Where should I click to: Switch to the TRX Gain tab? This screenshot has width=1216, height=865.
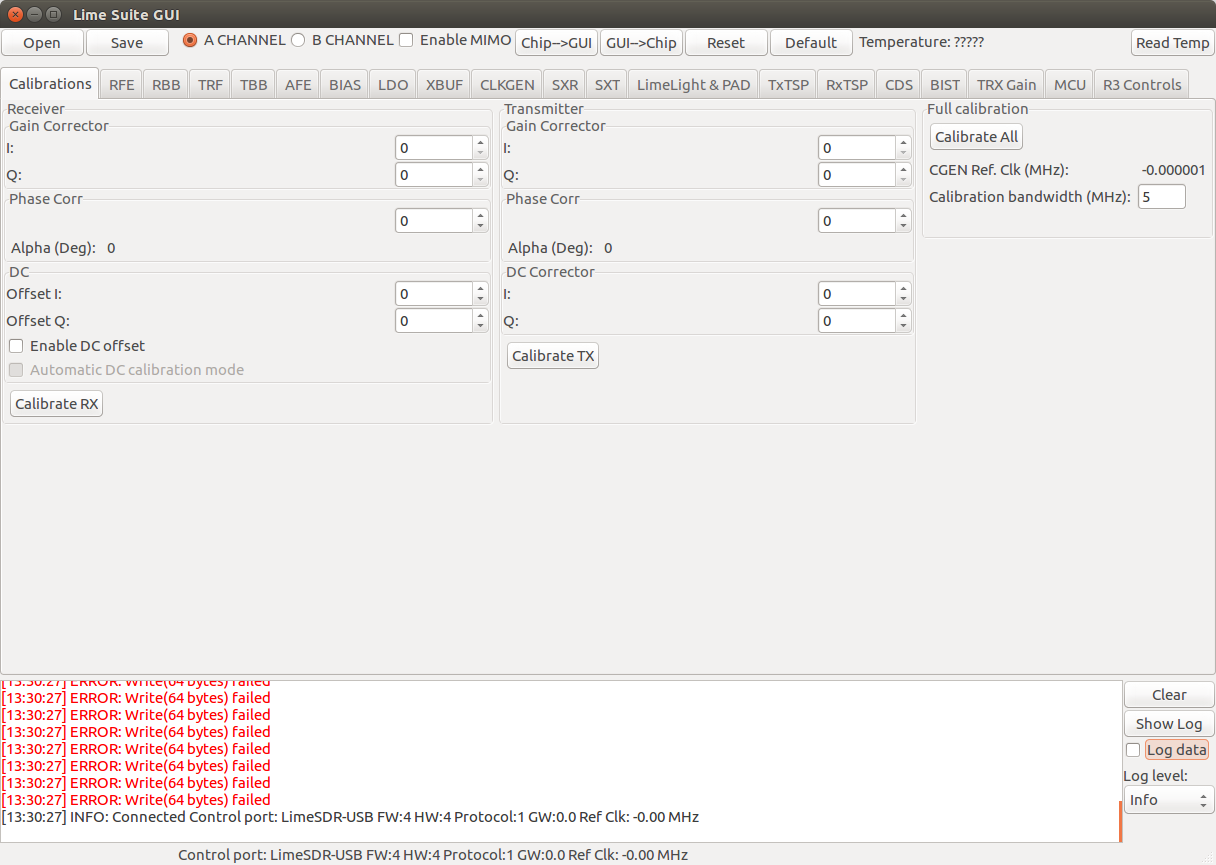coord(1007,85)
